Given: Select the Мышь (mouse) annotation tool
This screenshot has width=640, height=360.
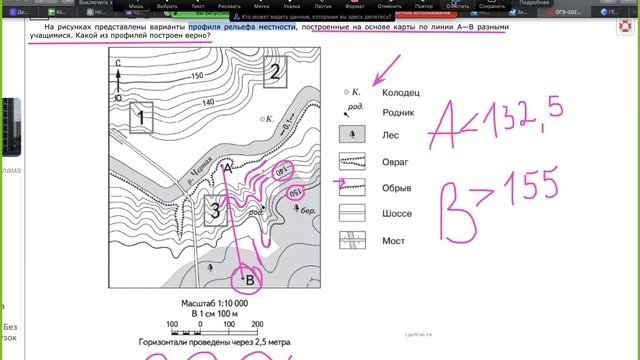Looking at the screenshot, I should tap(136, 5).
